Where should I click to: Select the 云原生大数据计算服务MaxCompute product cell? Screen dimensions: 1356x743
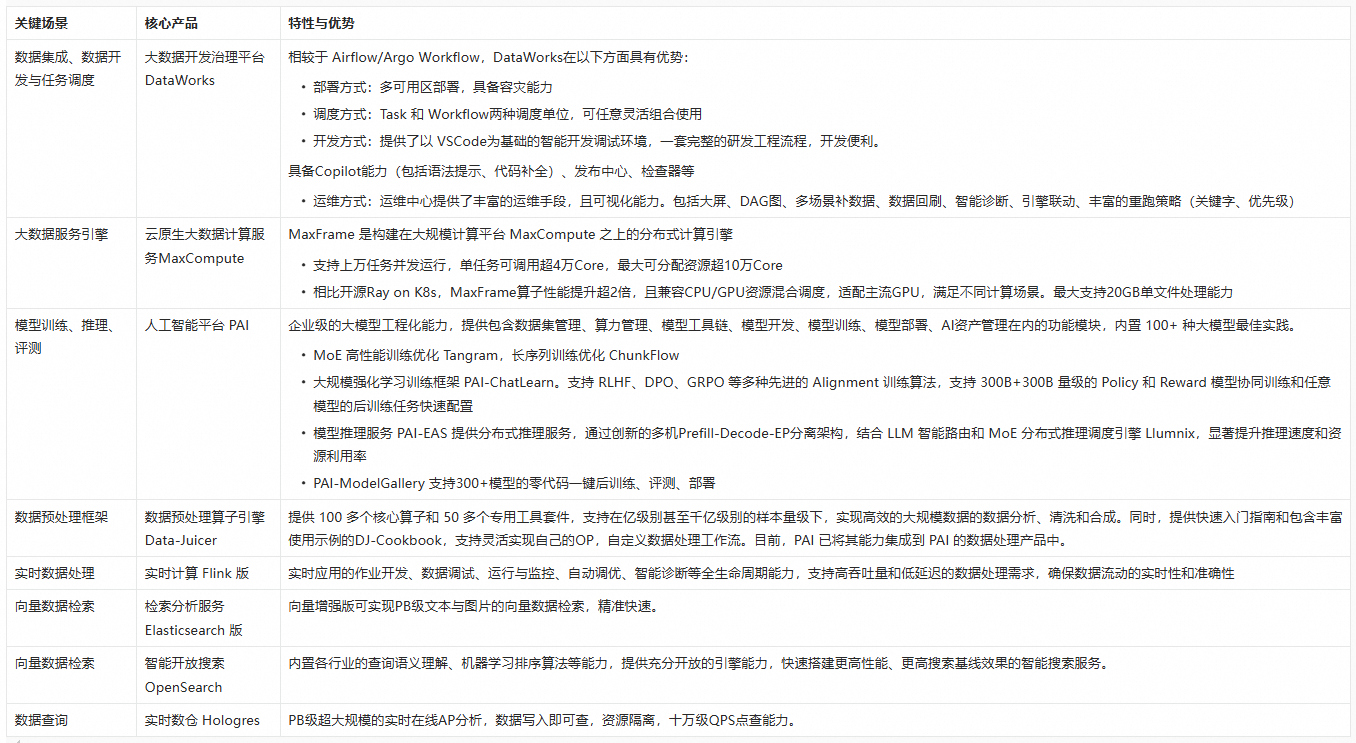tap(208, 263)
